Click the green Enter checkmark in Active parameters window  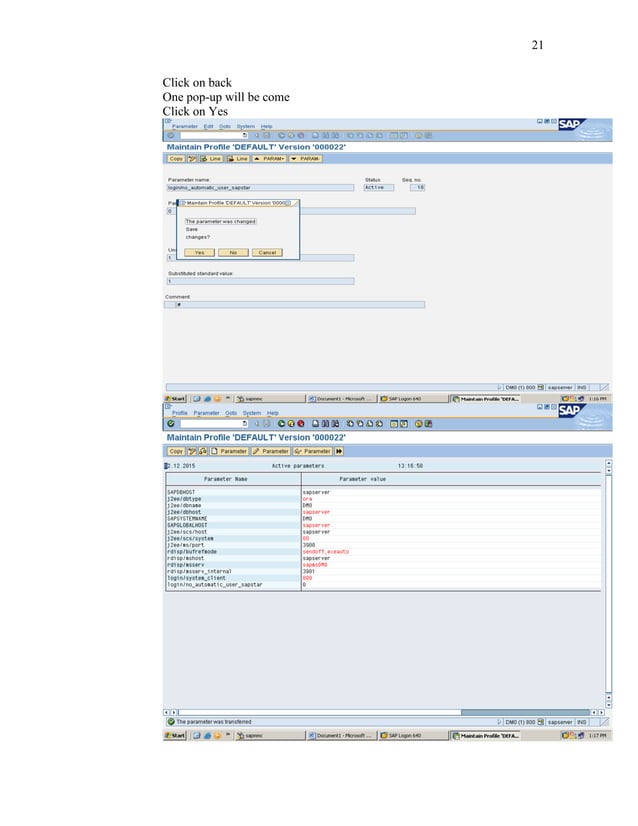(171, 424)
